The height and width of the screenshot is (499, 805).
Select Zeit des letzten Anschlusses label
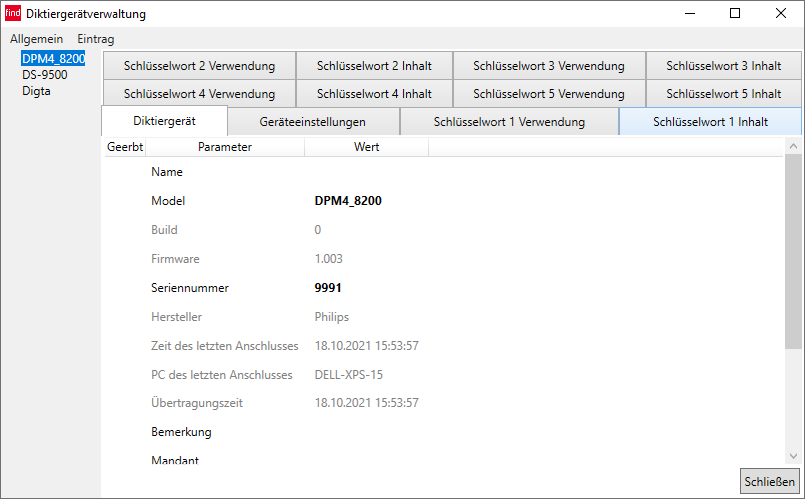point(225,346)
